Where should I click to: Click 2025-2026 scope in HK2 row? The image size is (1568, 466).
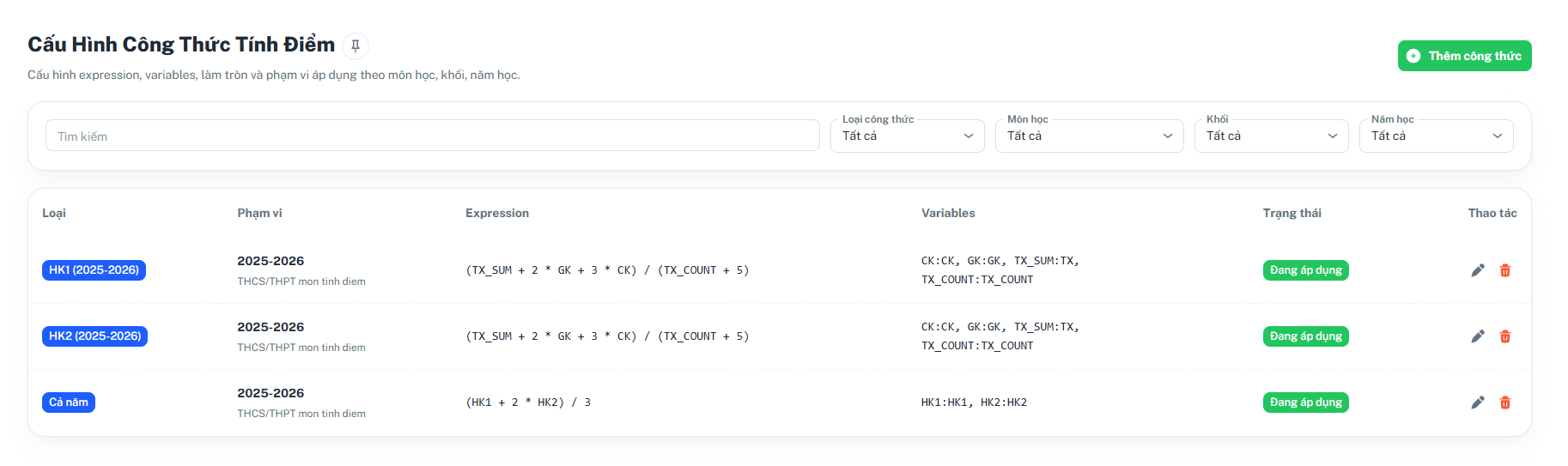(x=270, y=327)
